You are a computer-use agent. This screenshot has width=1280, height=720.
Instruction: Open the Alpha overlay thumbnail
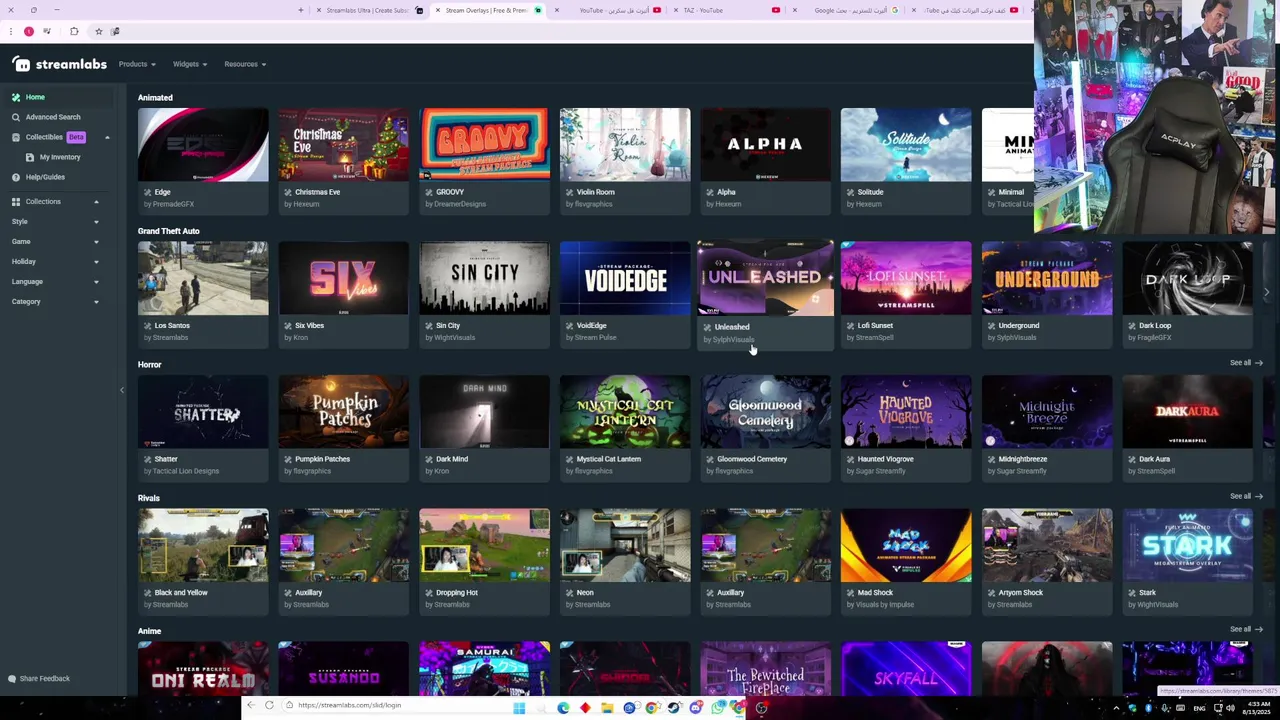(x=766, y=145)
